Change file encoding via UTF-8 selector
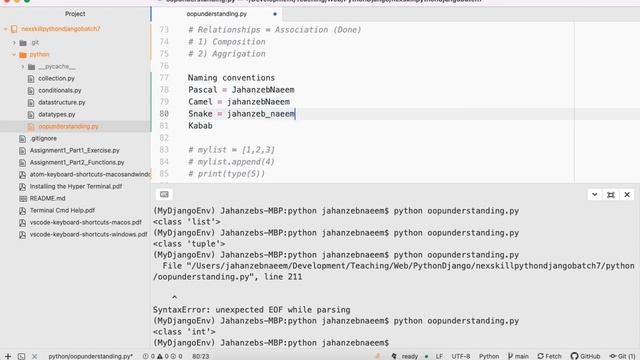This screenshot has width=640, height=360. point(461,356)
